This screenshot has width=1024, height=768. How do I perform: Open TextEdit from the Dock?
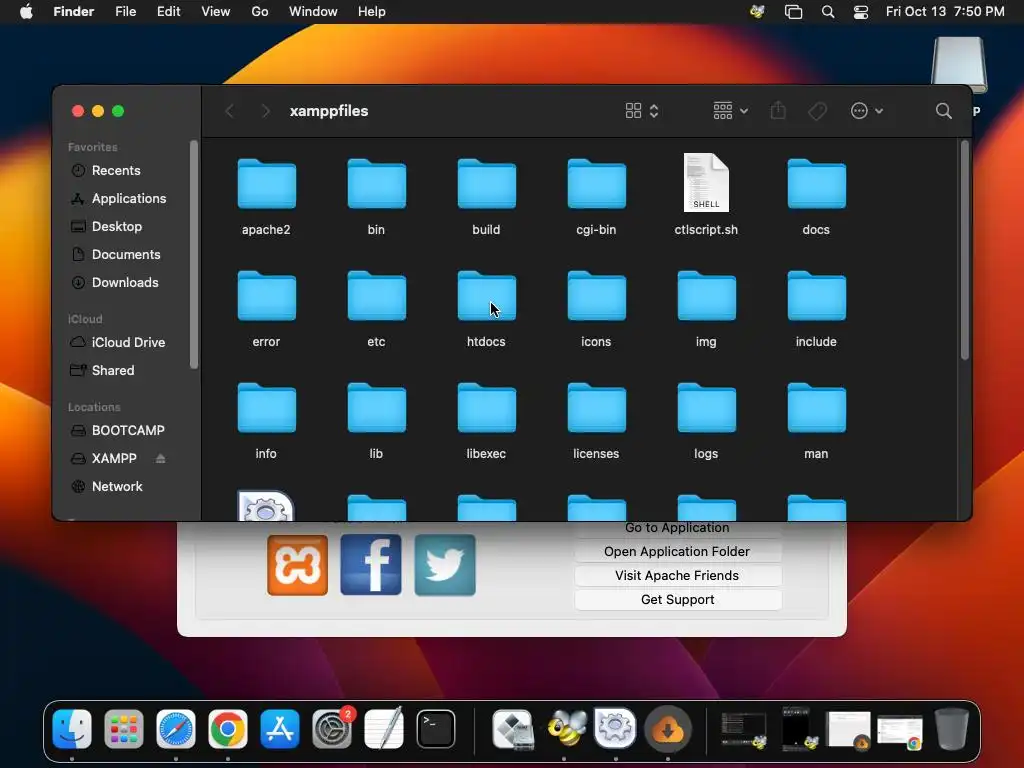tap(384, 729)
